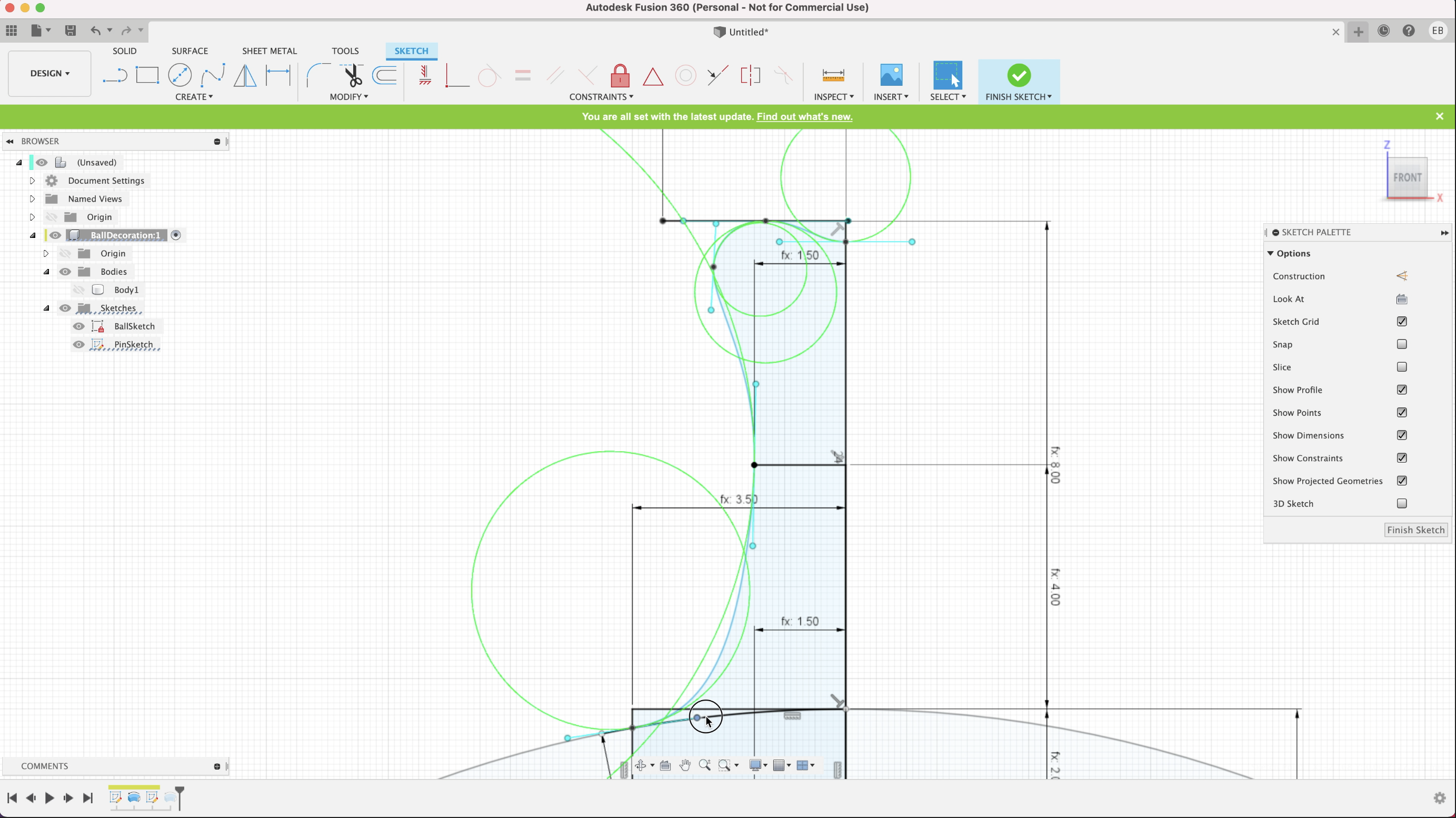
Task: Open the Find out what's new link
Action: coord(804,116)
